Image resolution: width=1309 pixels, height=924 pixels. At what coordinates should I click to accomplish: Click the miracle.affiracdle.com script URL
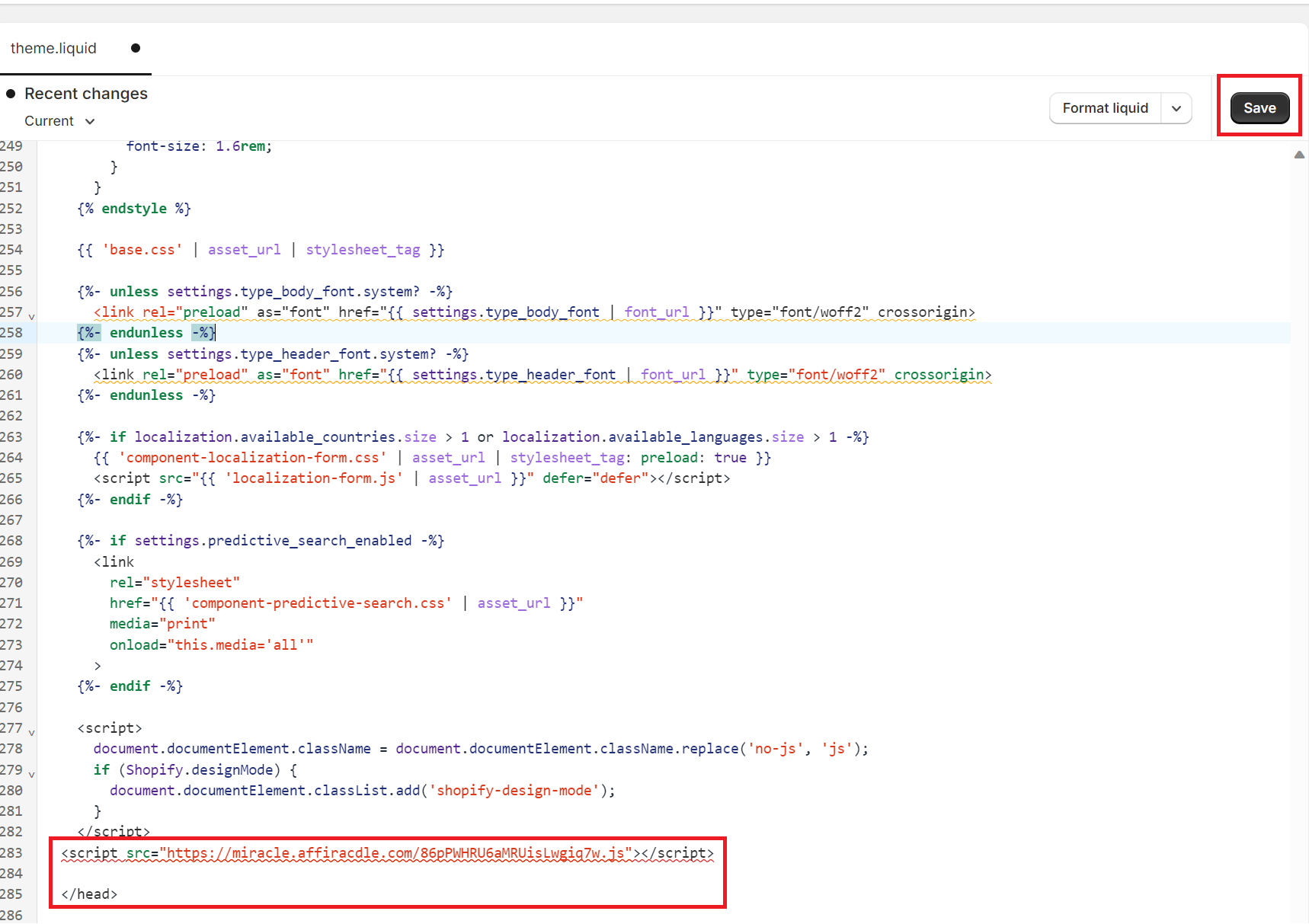[396, 853]
